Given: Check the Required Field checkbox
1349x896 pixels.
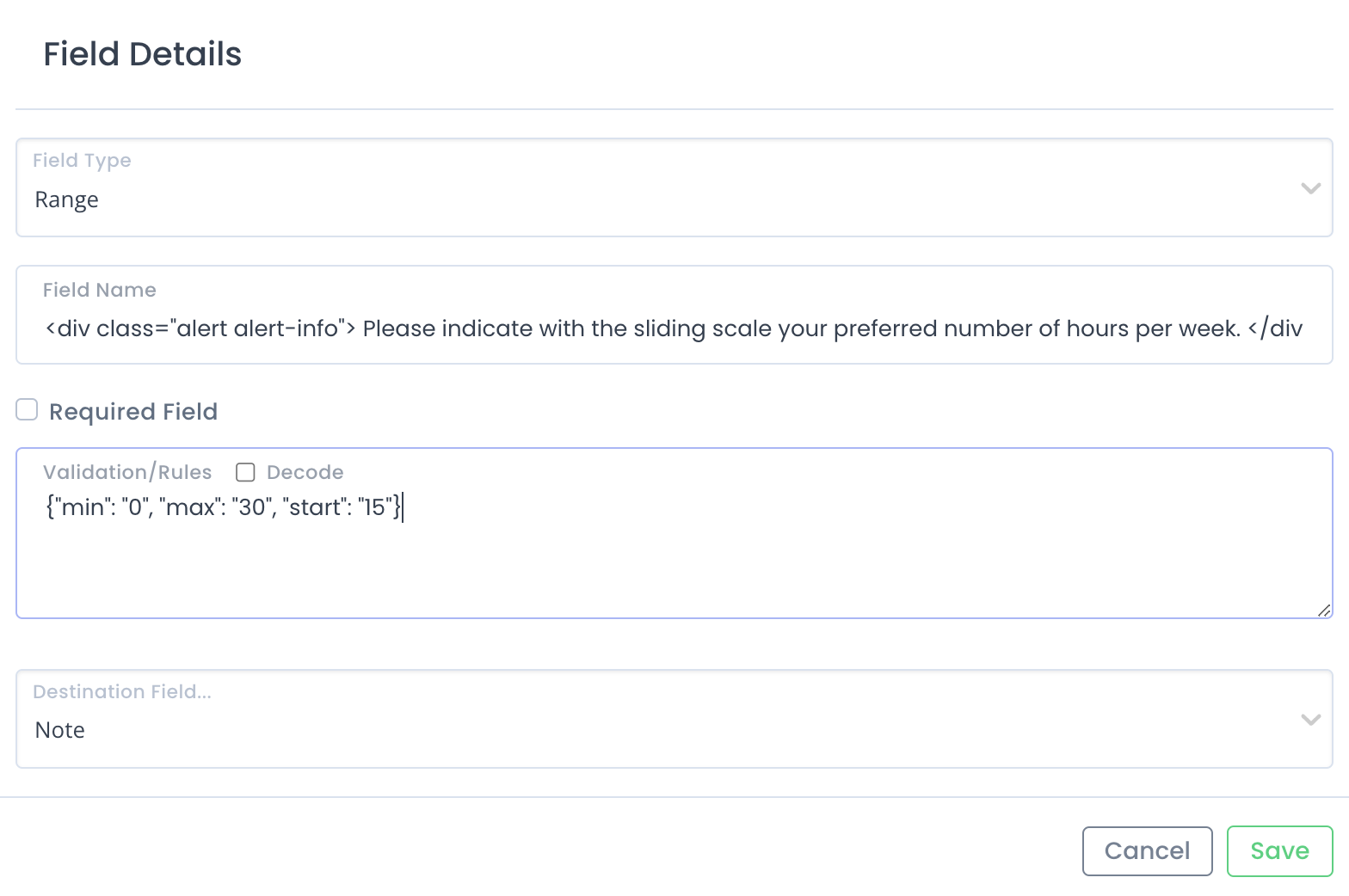Looking at the screenshot, I should pyautogui.click(x=27, y=410).
